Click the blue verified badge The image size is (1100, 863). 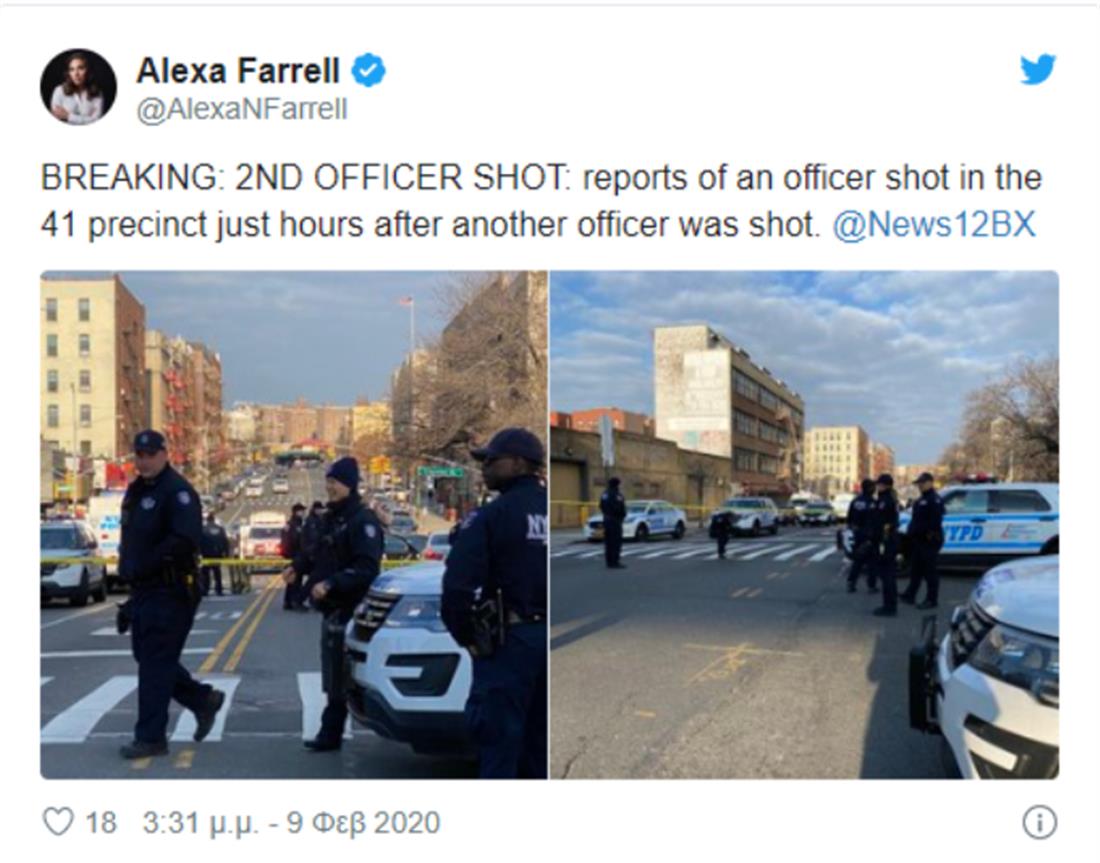click(369, 71)
